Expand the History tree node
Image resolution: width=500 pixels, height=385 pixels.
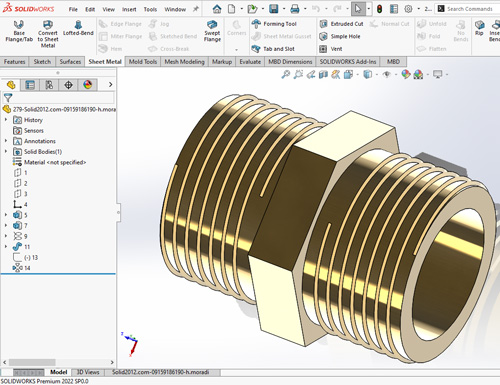pyautogui.click(x=6, y=120)
